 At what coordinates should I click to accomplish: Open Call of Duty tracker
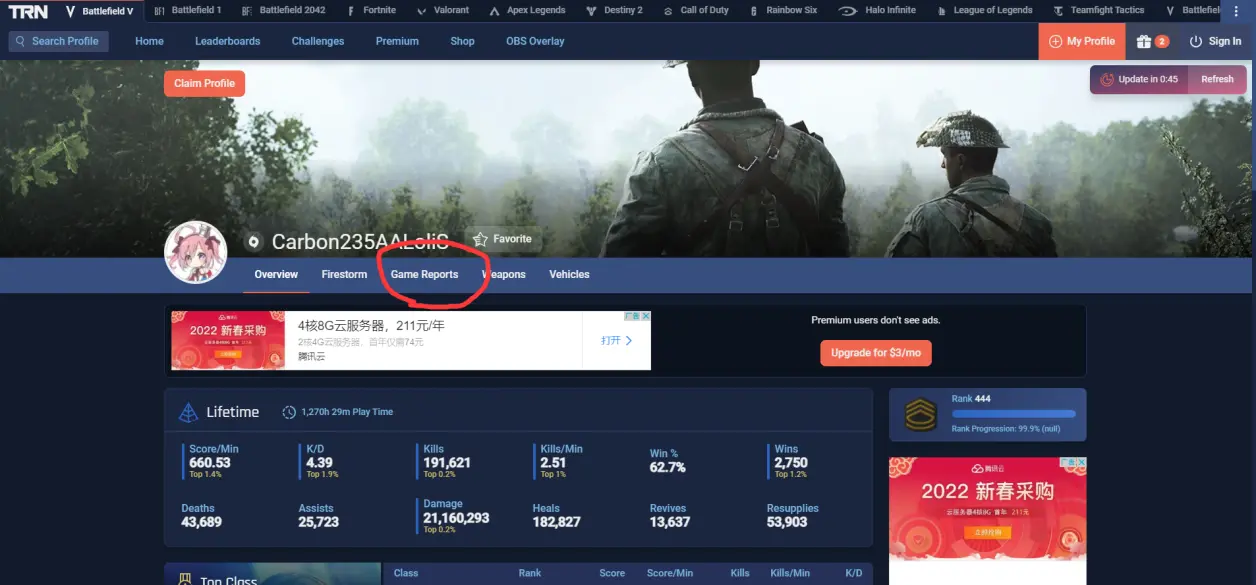695,10
